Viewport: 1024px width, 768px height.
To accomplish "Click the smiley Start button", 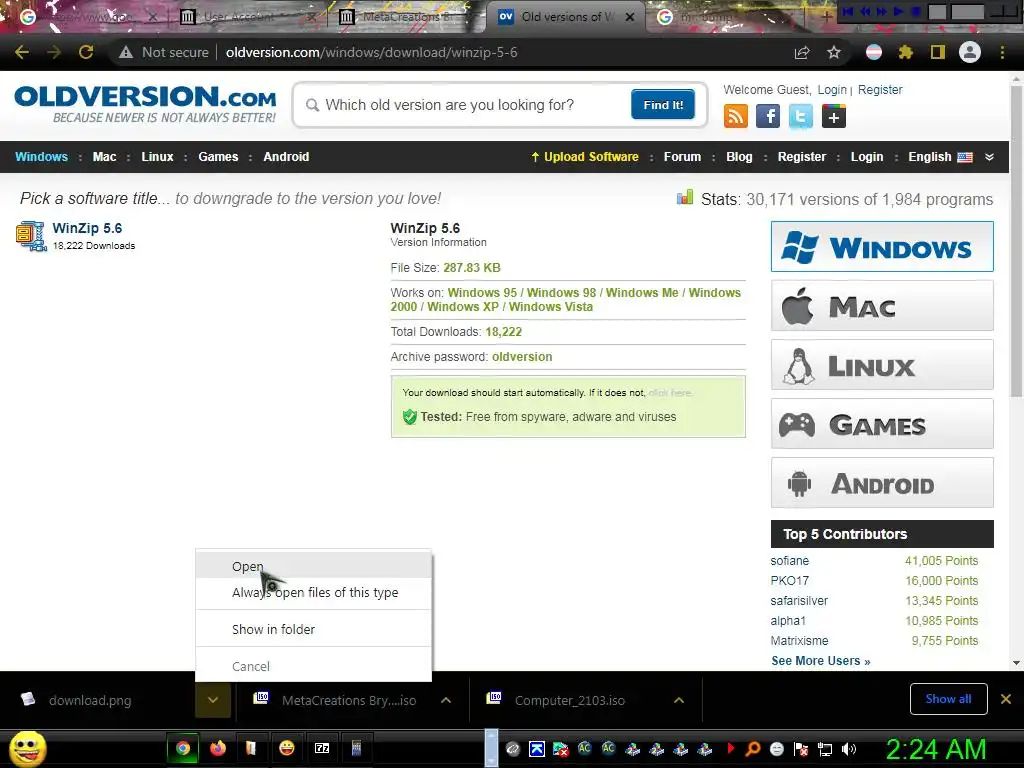I will (x=27, y=748).
